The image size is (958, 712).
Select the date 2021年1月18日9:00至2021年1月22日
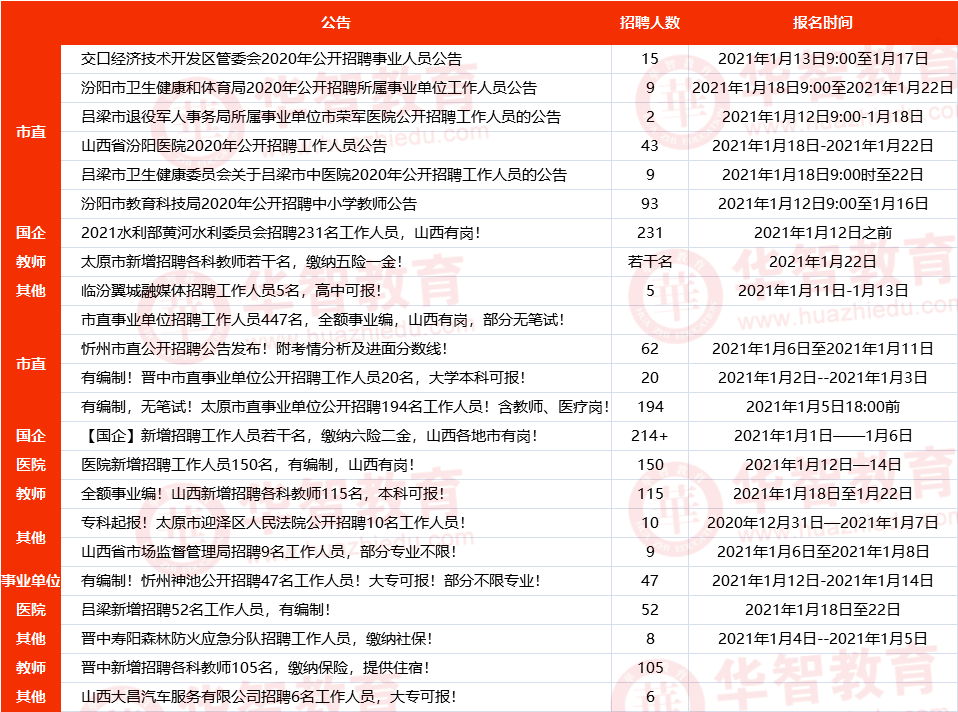tap(823, 88)
